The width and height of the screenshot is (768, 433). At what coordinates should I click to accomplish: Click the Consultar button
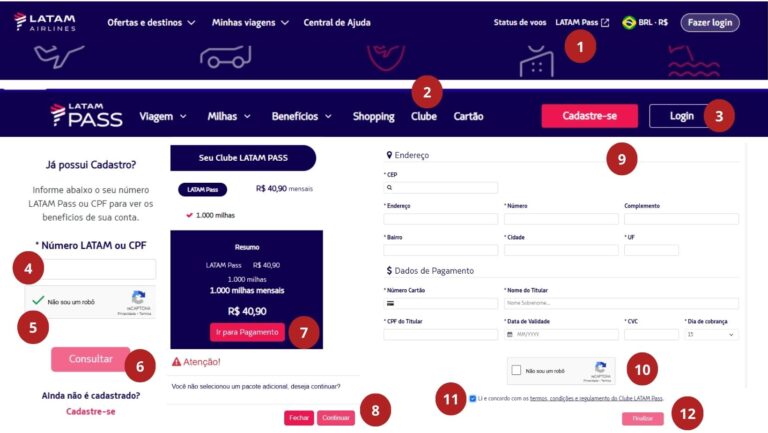click(91, 359)
